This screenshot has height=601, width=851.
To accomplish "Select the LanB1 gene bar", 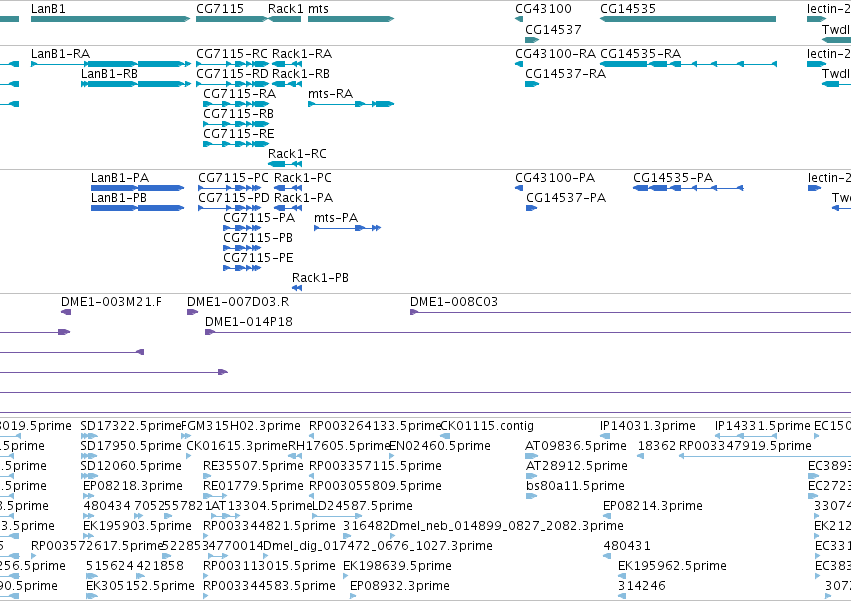I will coord(111,19).
